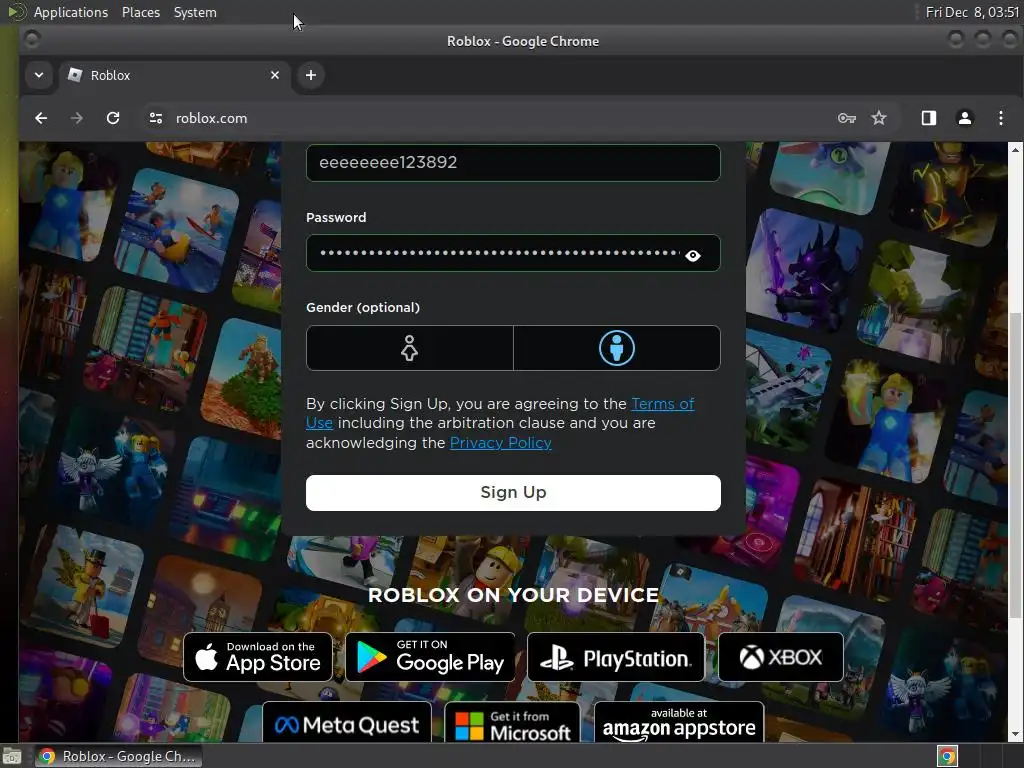Viewport: 1024px width, 768px height.
Task: Click the username input field
Action: click(513, 163)
